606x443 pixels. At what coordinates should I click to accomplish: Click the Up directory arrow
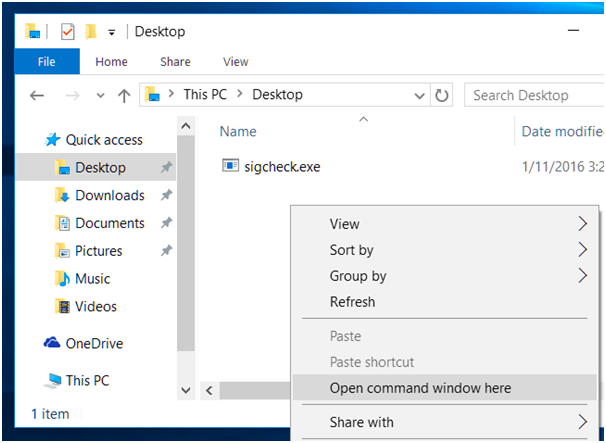[x=124, y=96]
